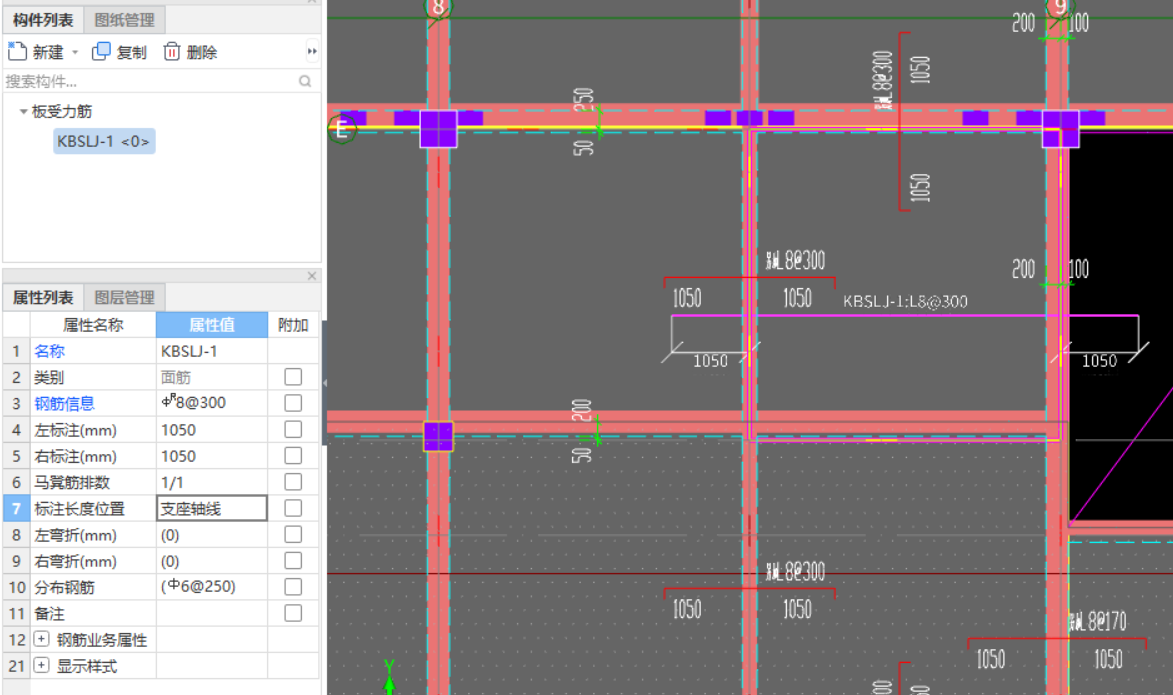The height and width of the screenshot is (695, 1173).
Task: Click the panel collapse arrow handle
Action: coord(325,382)
